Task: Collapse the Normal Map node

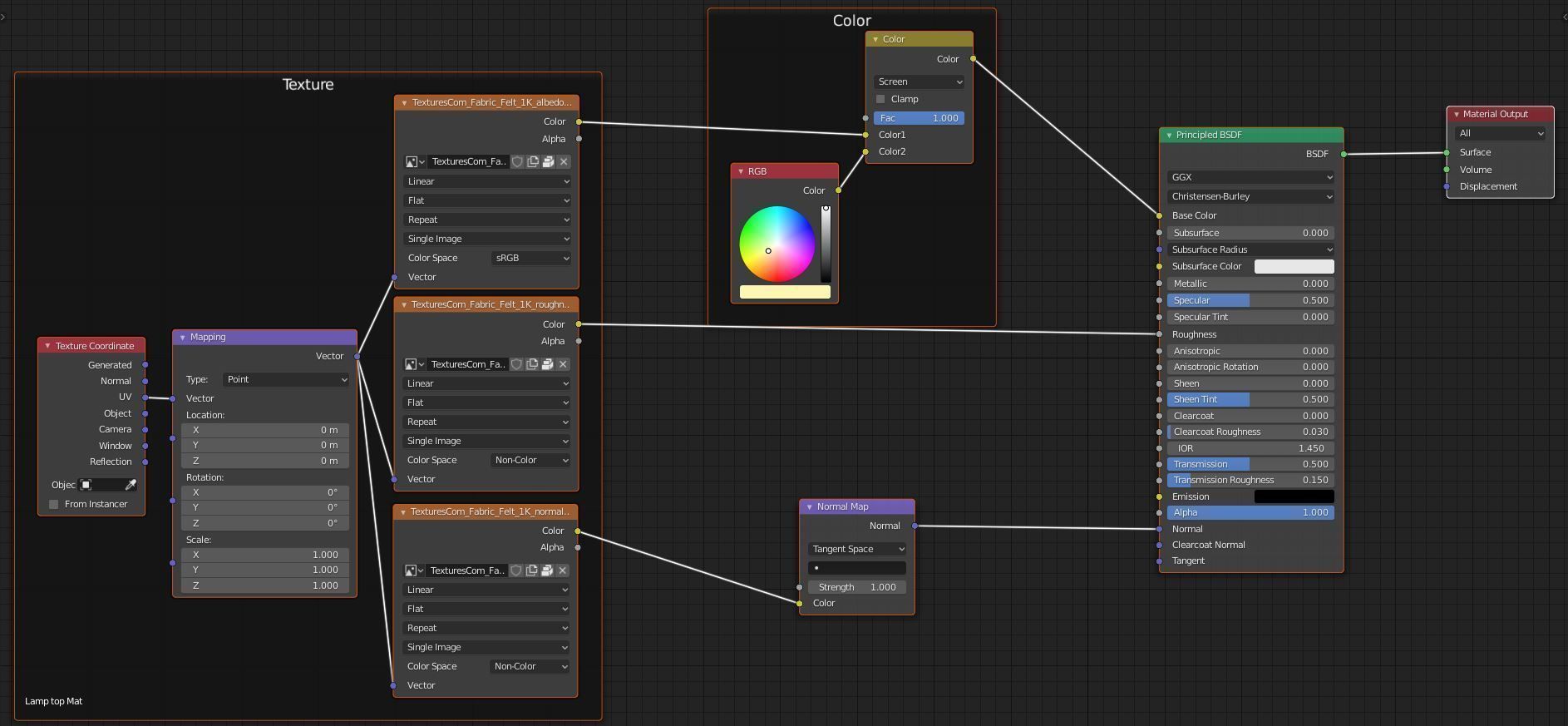Action: tap(810, 506)
